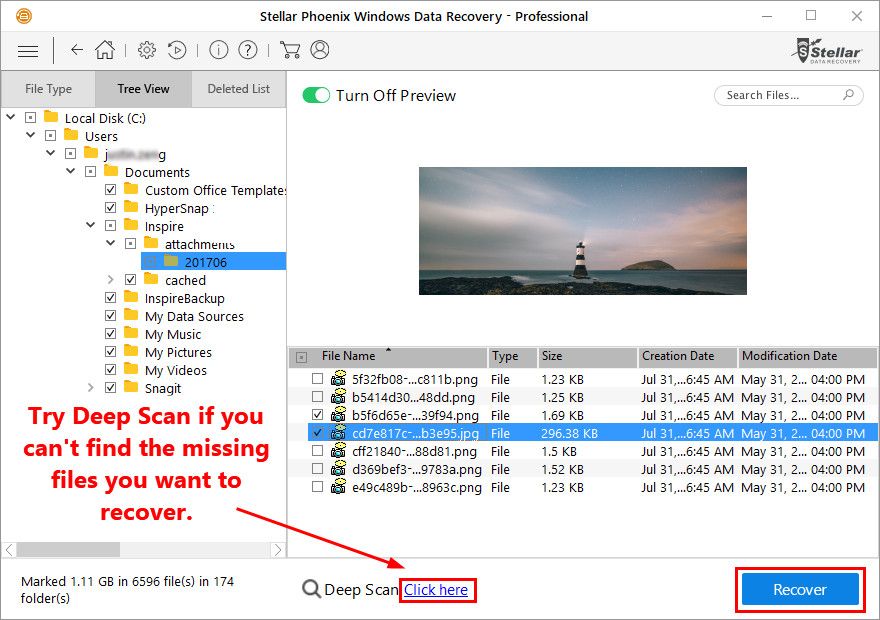Screen dimensions: 880x620
Task: Check the cff21840 png file checkbox
Action: (318, 451)
